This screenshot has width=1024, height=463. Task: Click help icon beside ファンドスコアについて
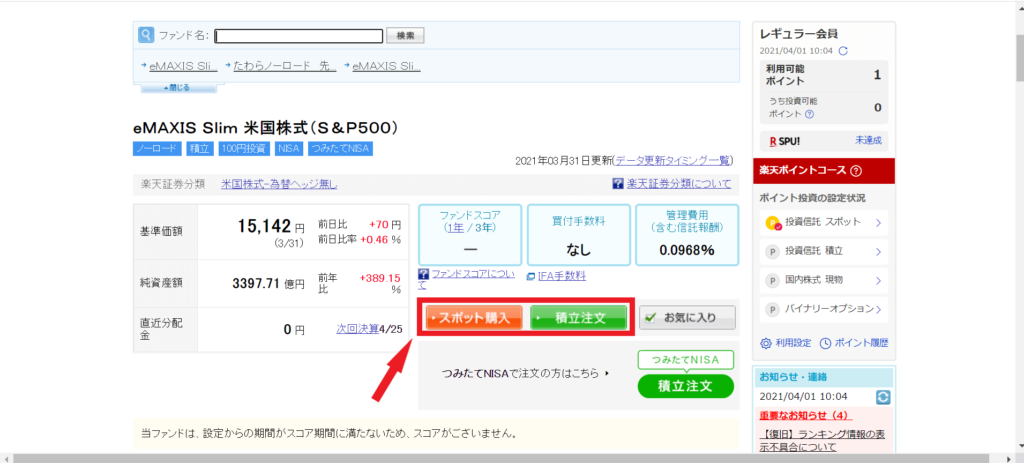tap(423, 274)
